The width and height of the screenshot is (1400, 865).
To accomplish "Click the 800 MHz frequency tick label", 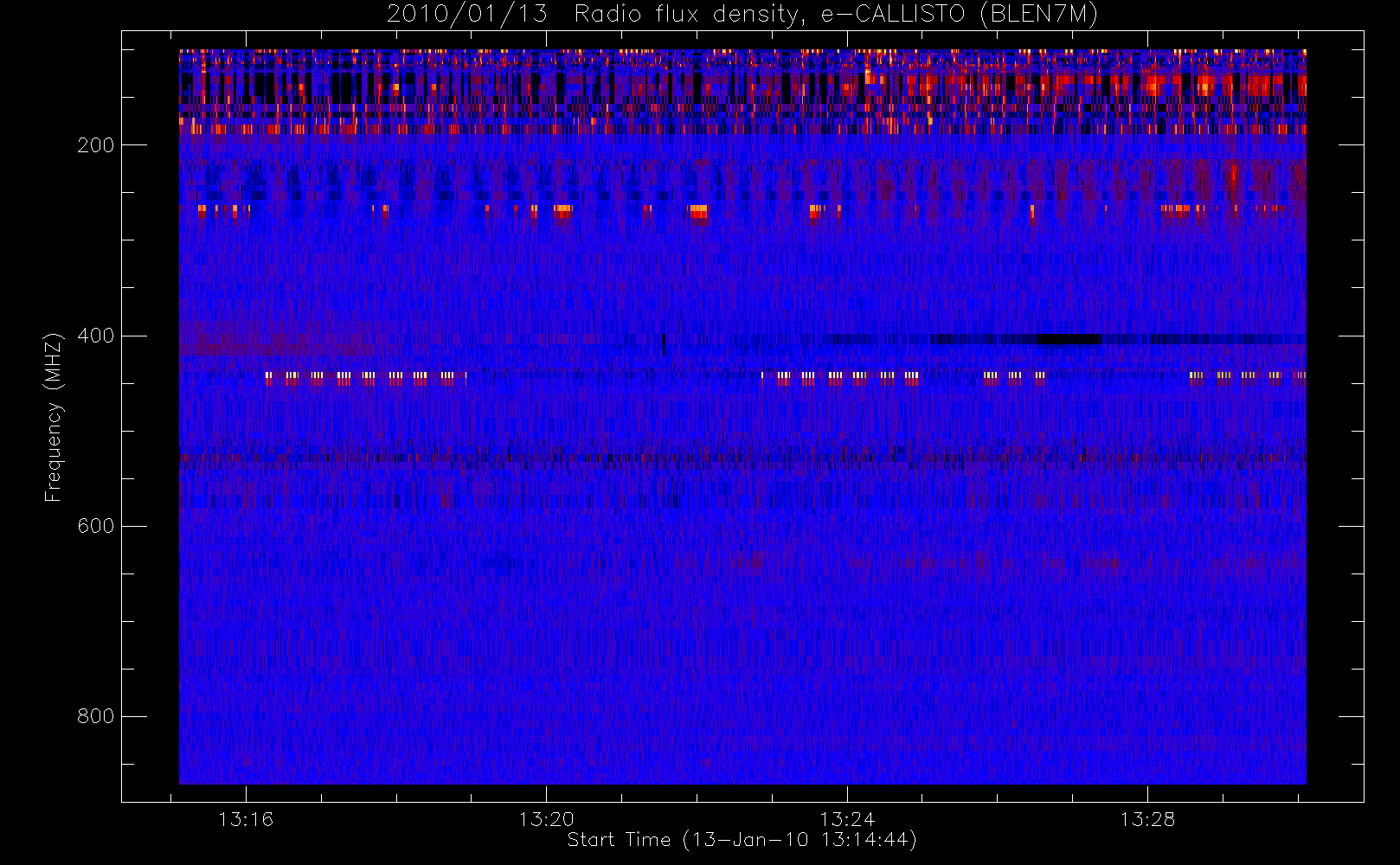I will click(95, 716).
